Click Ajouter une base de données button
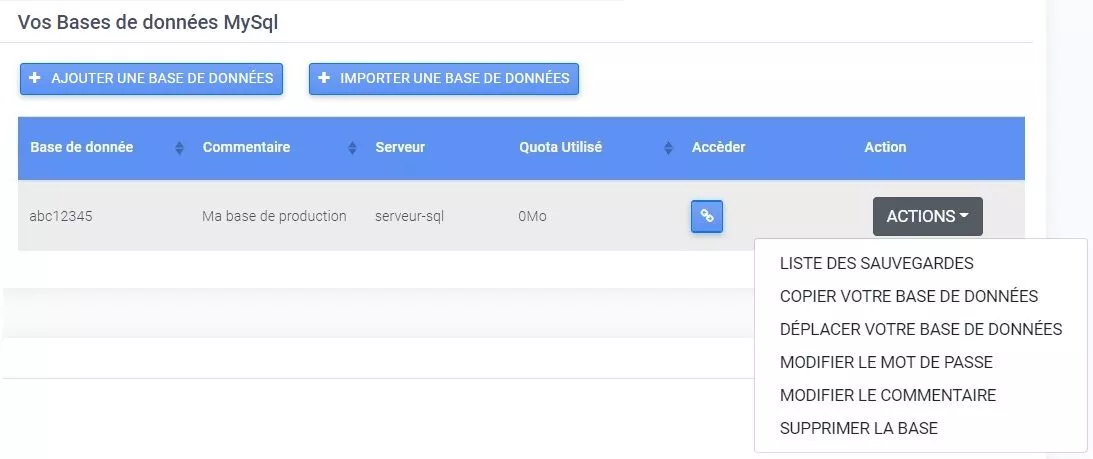Viewport: 1093px width, 459px height. 151,79
